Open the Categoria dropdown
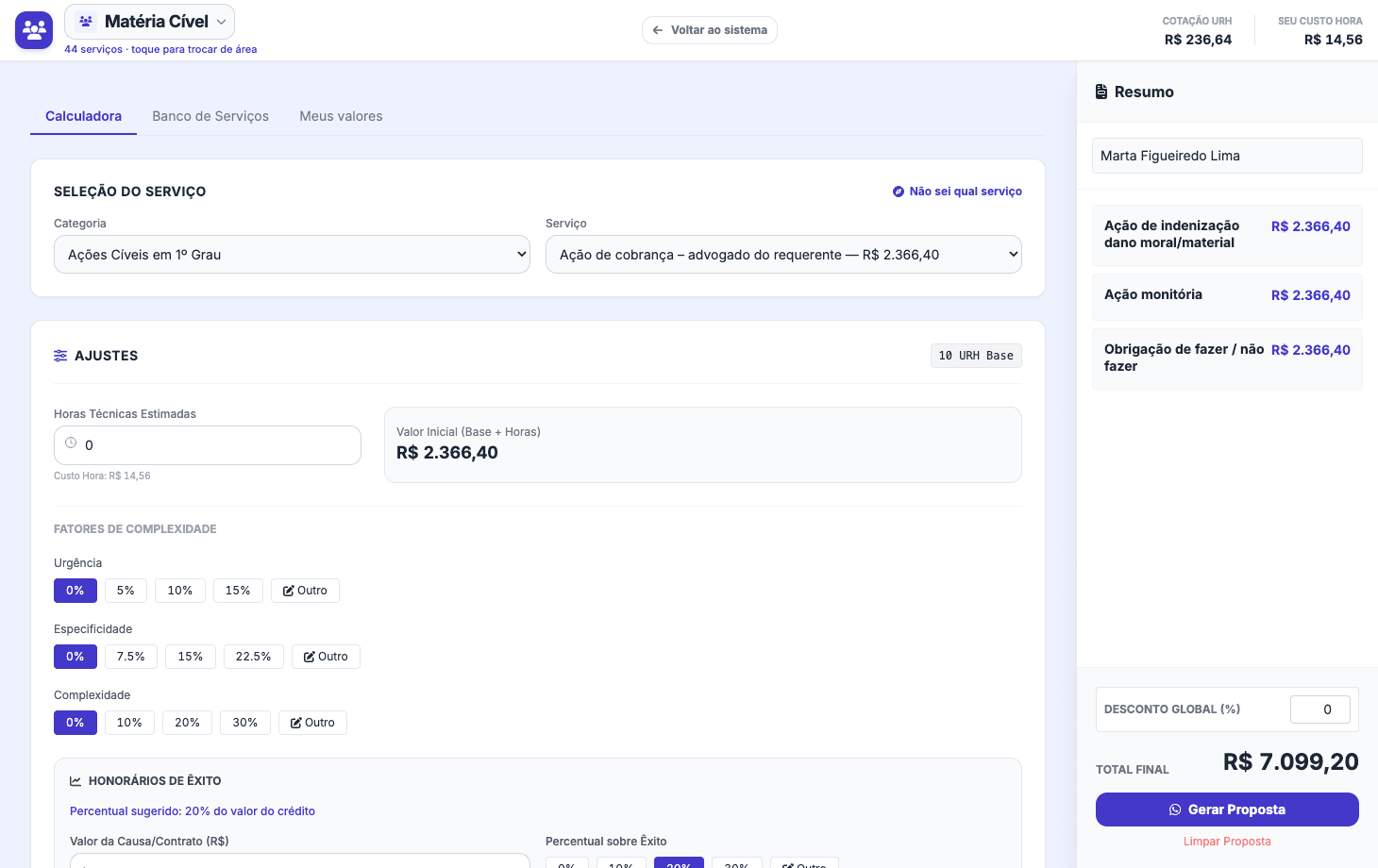 (292, 255)
